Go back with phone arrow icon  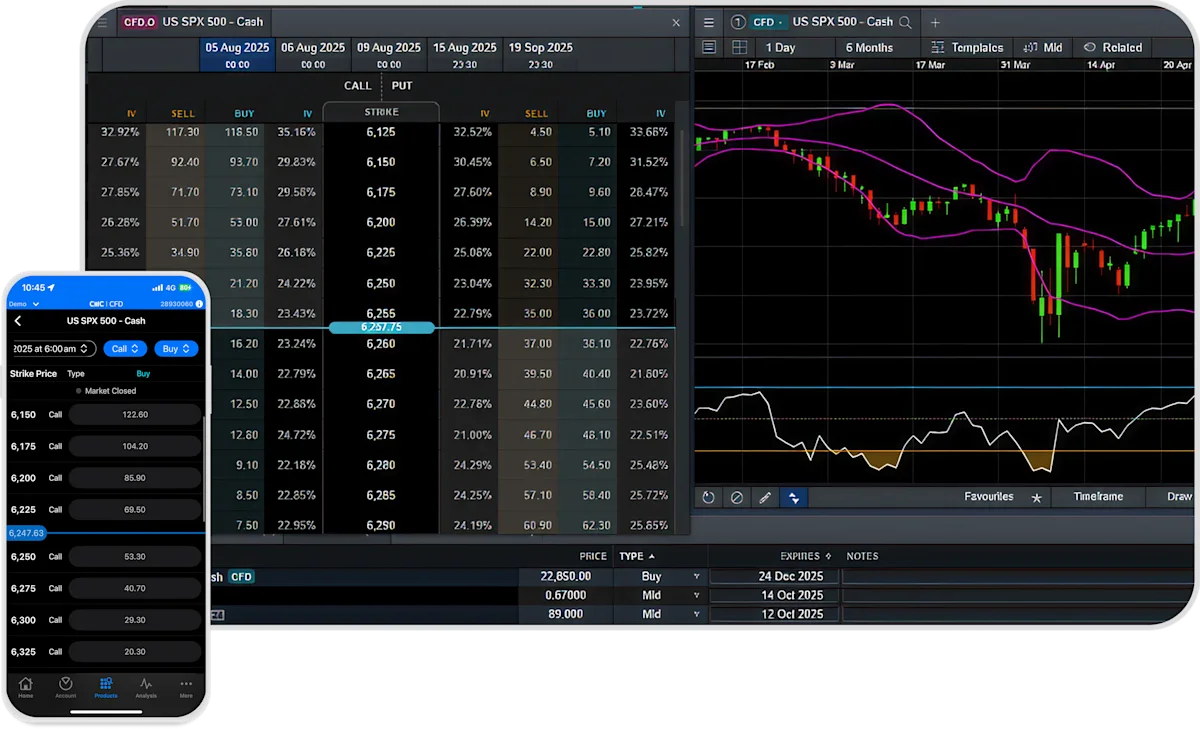pyautogui.click(x=18, y=321)
